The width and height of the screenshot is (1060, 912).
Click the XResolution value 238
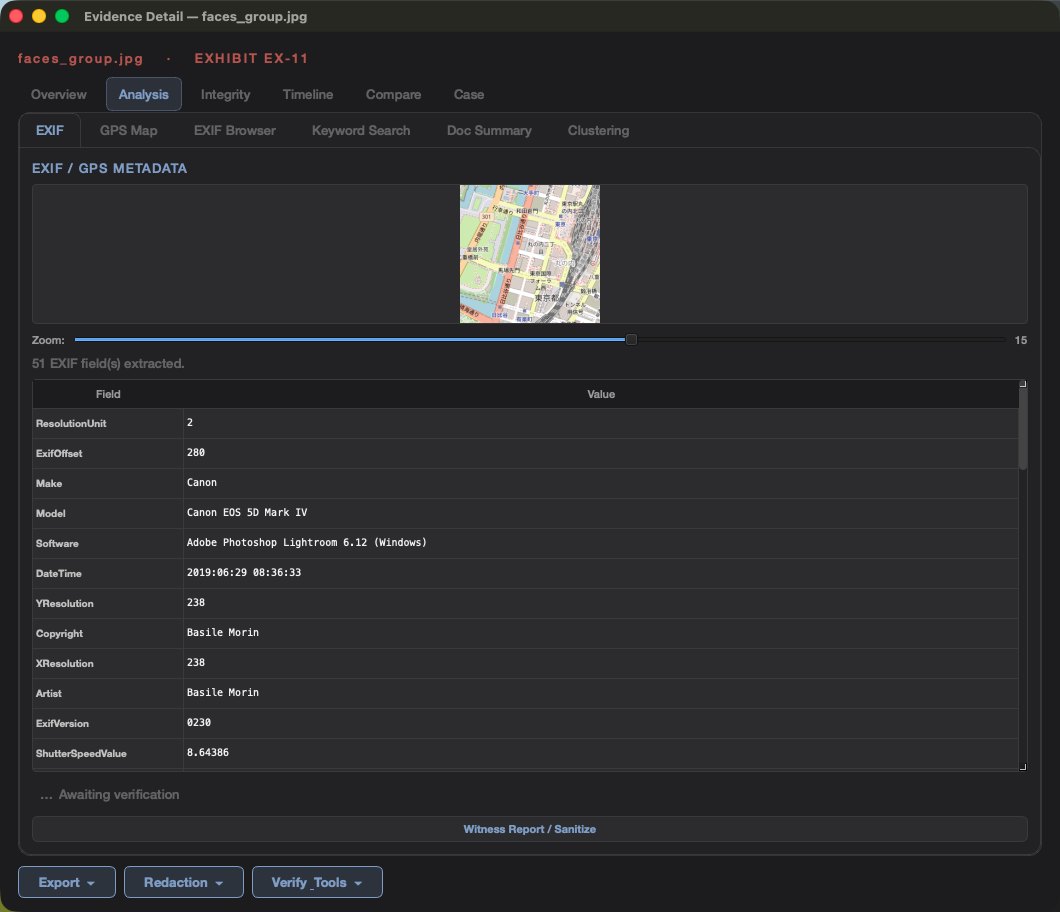601,663
